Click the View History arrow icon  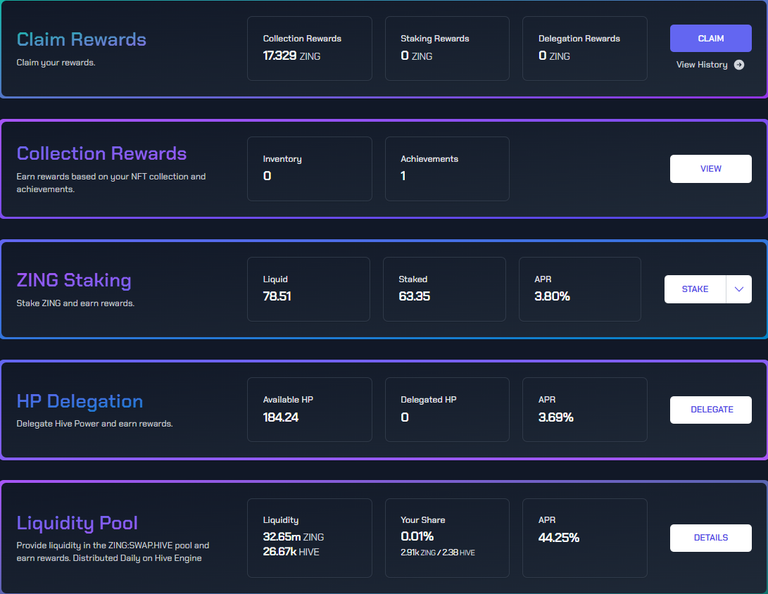pyautogui.click(x=739, y=65)
